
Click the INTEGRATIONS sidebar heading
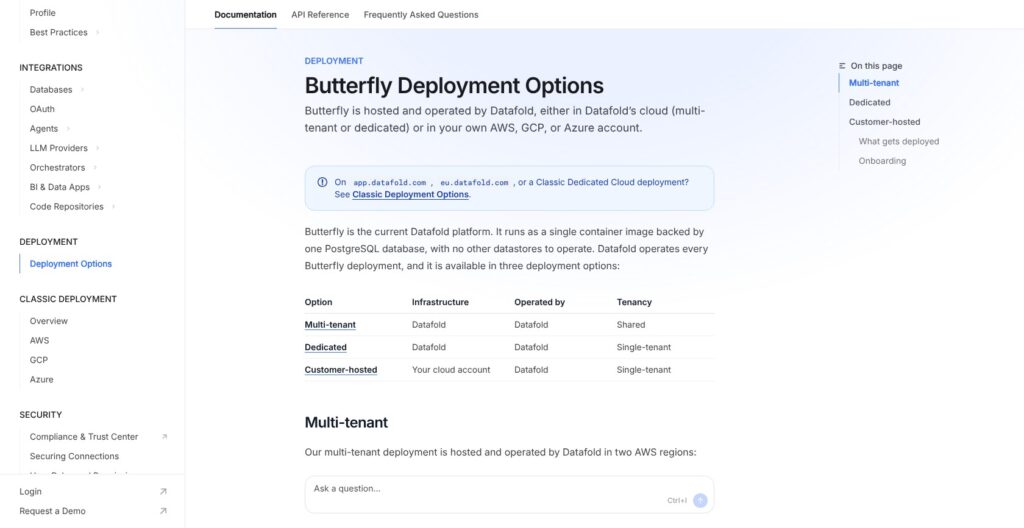[51, 67]
